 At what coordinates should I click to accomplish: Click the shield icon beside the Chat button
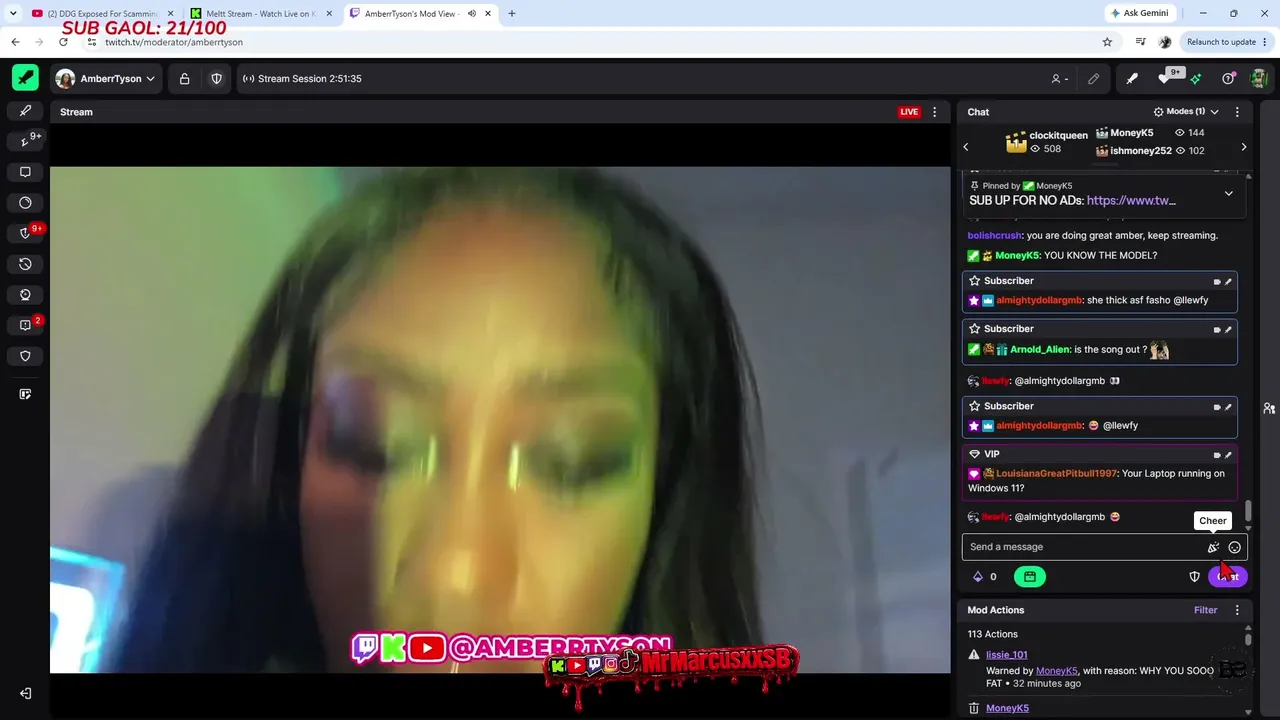(1194, 576)
